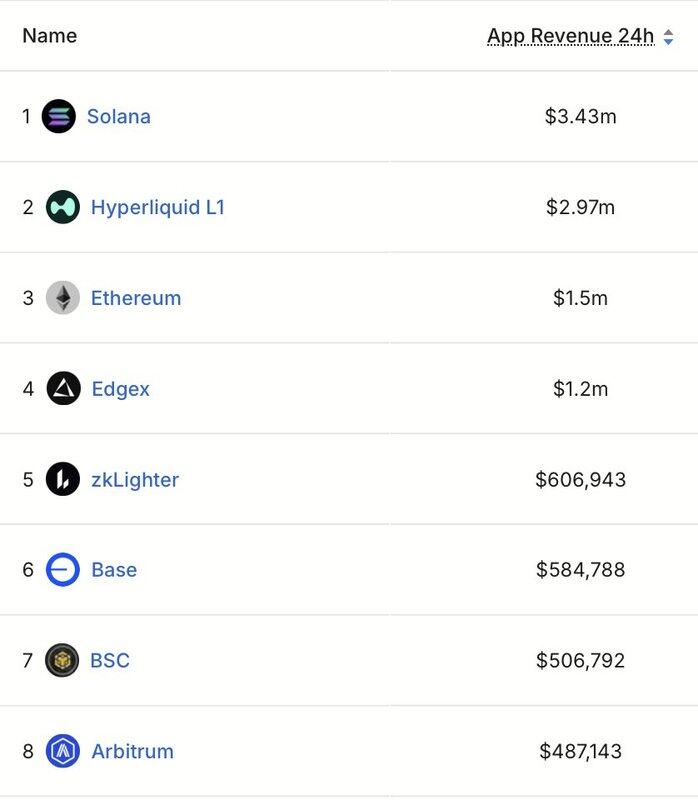Open the Arbitrum chain link

[132, 751]
